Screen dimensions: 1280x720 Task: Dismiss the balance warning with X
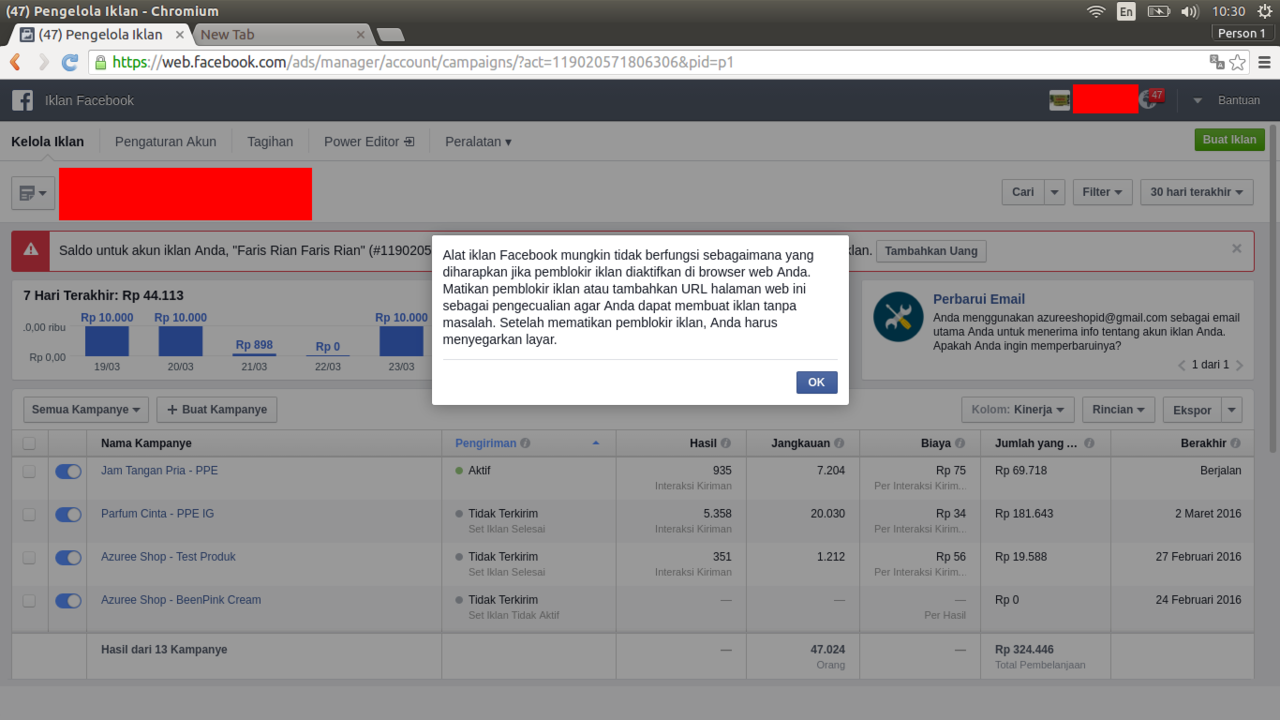click(x=1236, y=248)
